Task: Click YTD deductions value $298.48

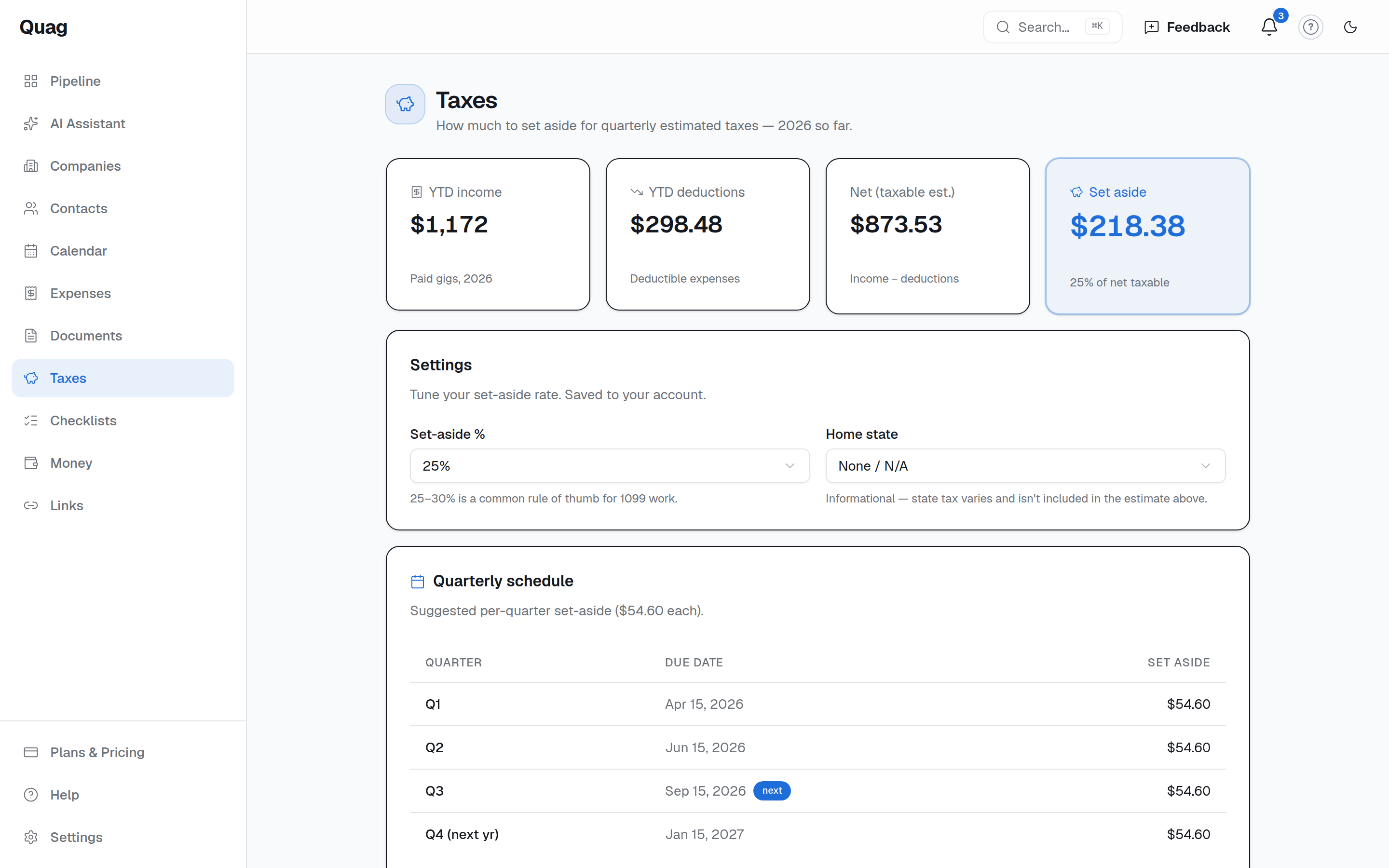Action: tap(676, 224)
